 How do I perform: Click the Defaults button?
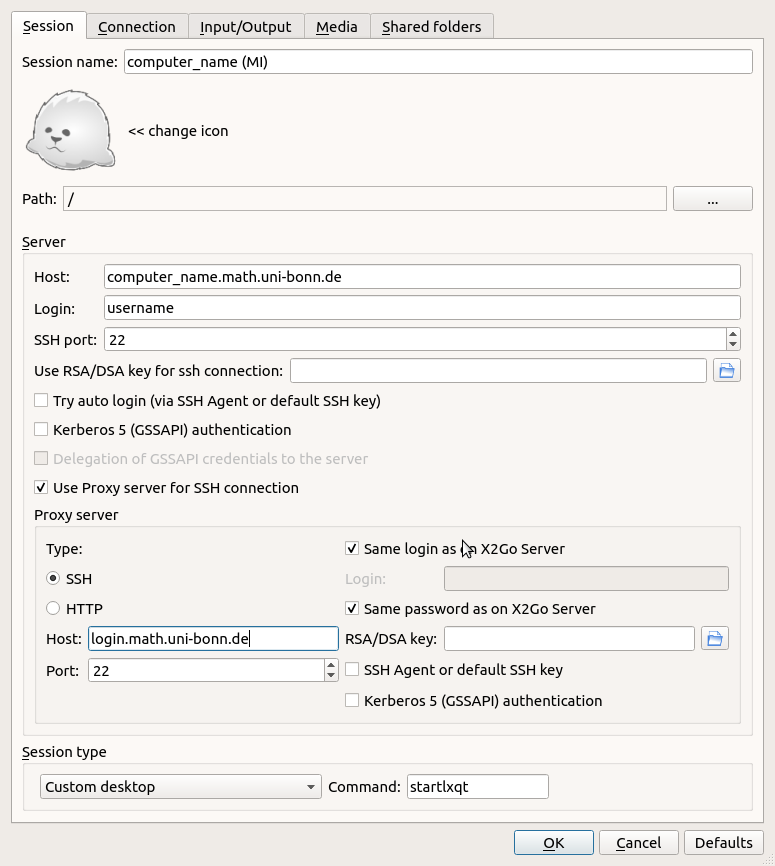coord(724,843)
